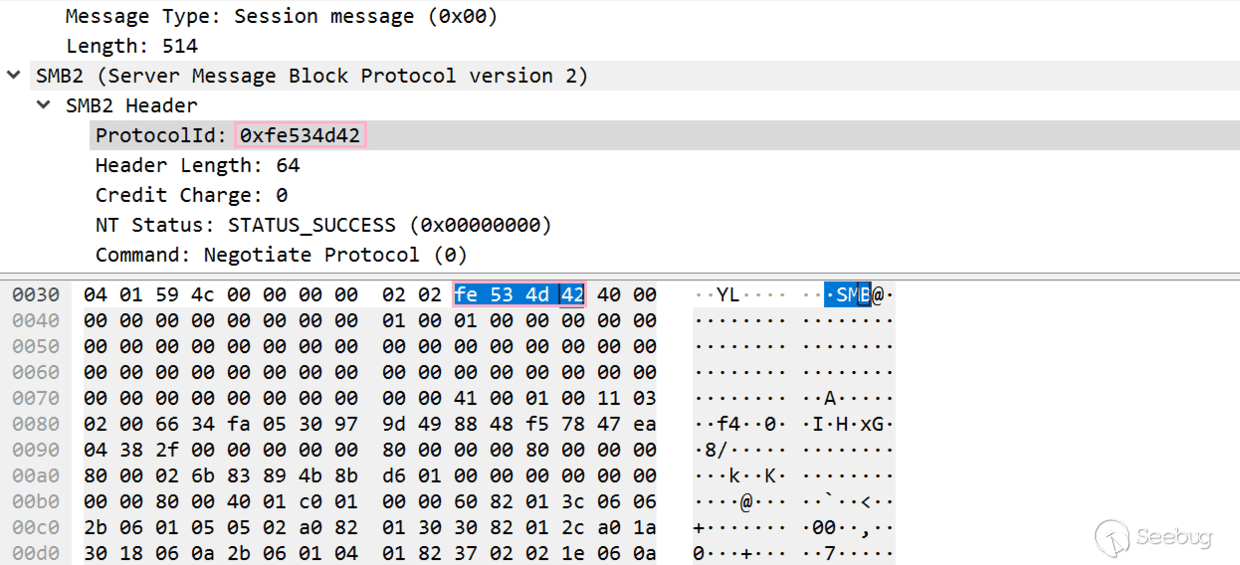Click the 0040 offset row label
1240x565 pixels.
[x=36, y=320]
